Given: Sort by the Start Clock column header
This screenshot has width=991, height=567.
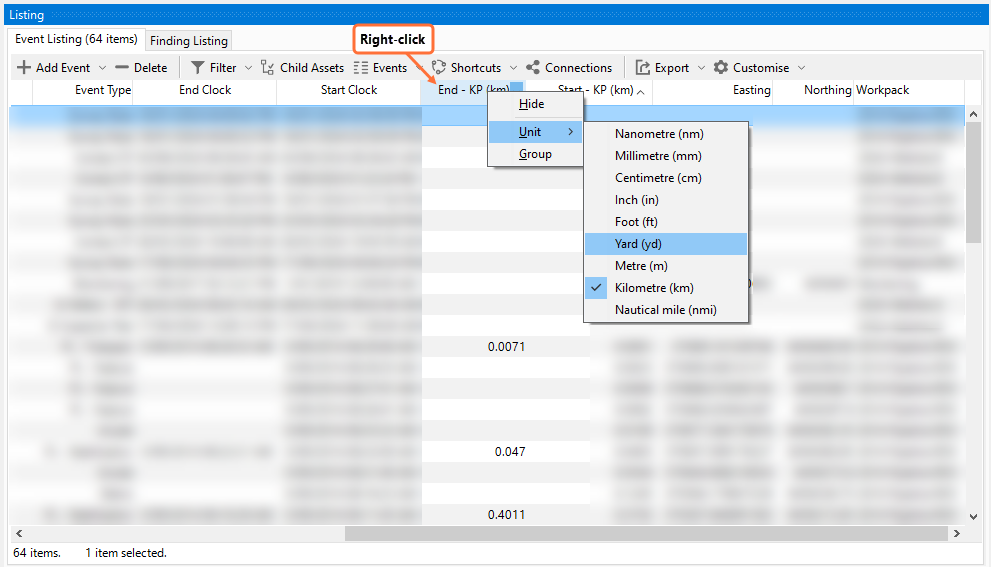Looking at the screenshot, I should point(349,90).
